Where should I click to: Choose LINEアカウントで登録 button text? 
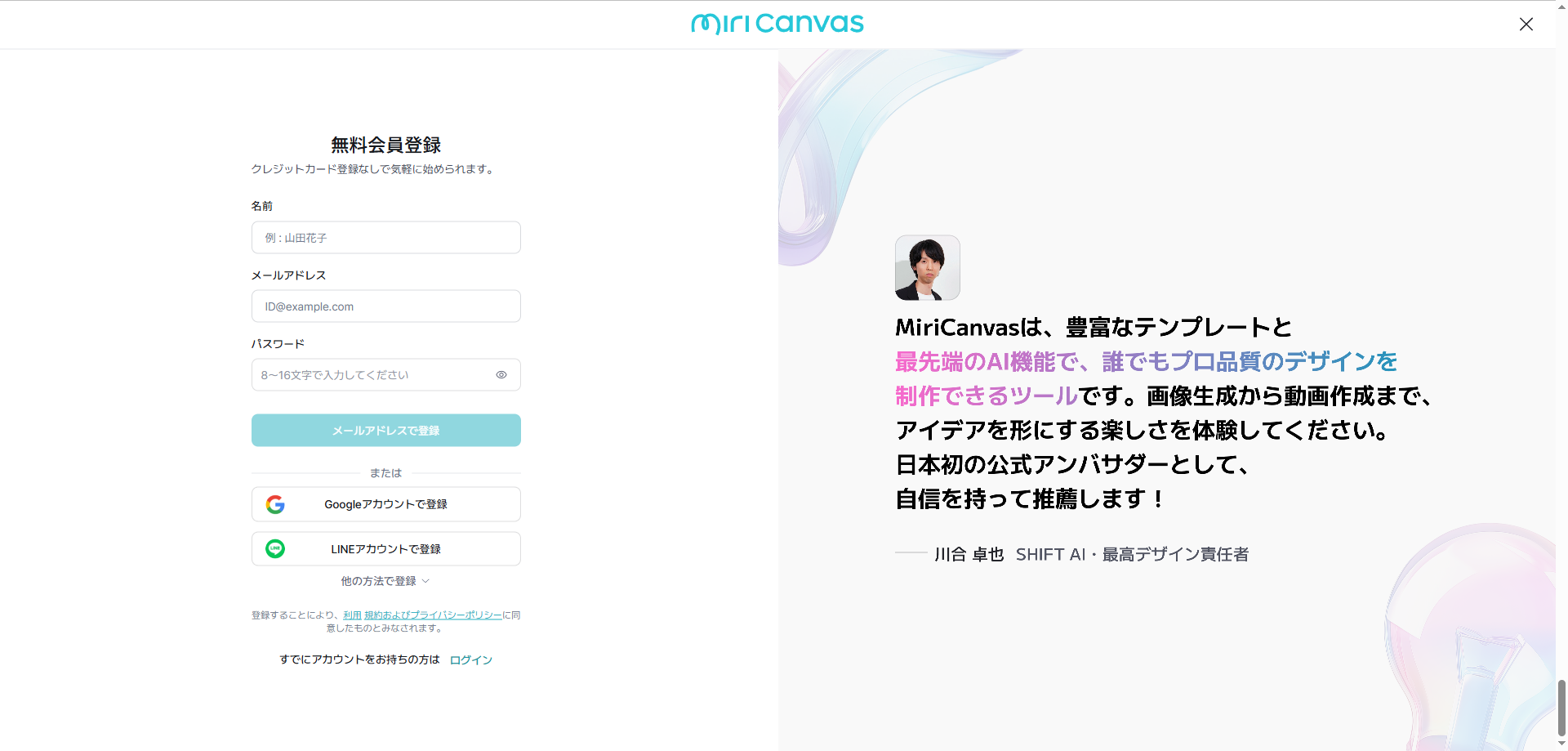385,549
